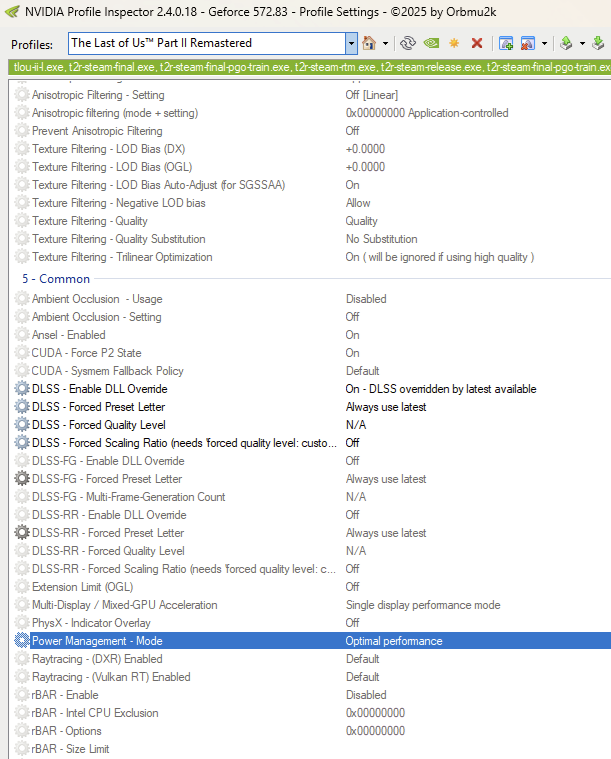Open dropdown arrow next to export icon
The height and width of the screenshot is (759, 611).
[x=581, y=43]
